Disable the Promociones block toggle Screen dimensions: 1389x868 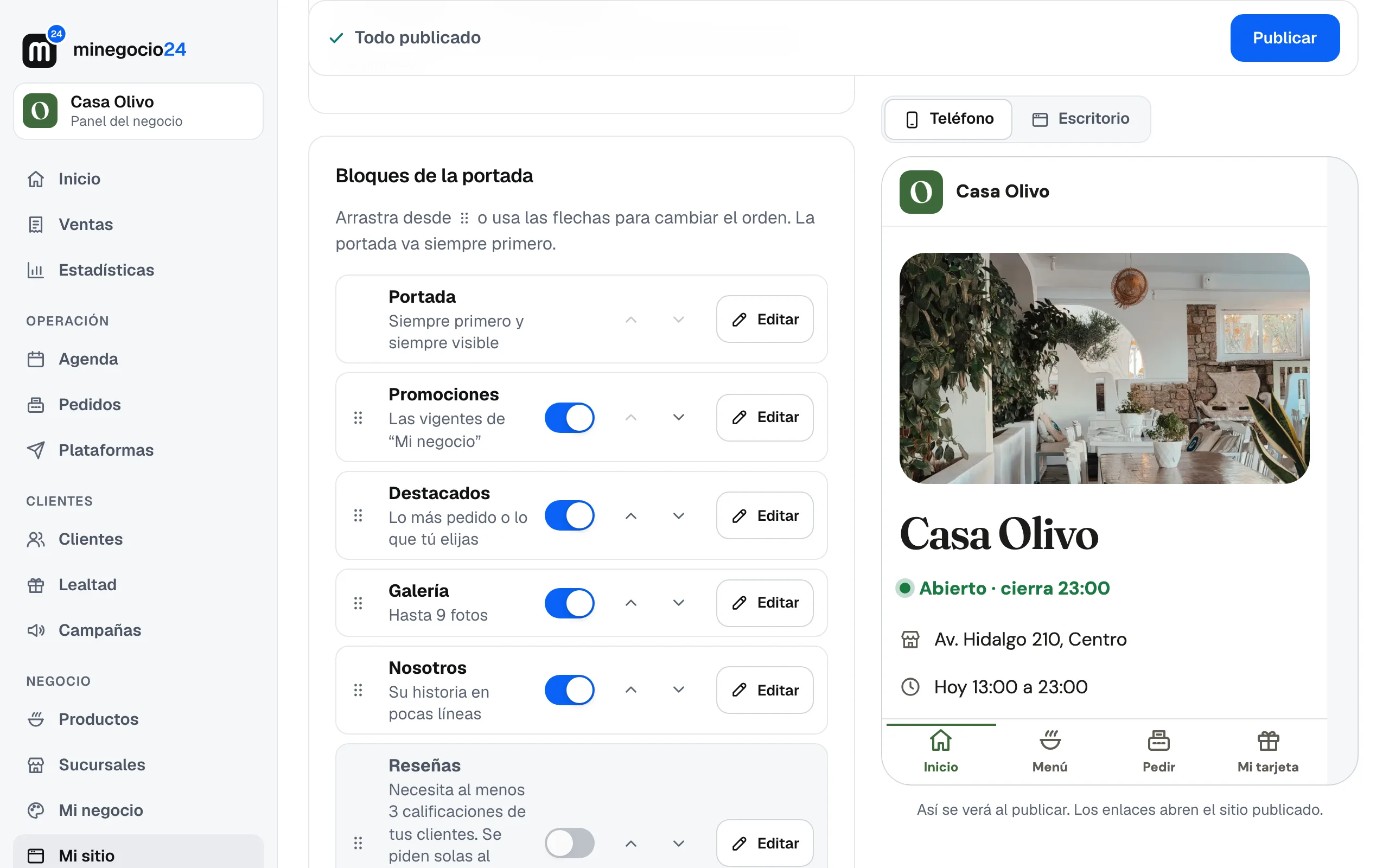[569, 417]
